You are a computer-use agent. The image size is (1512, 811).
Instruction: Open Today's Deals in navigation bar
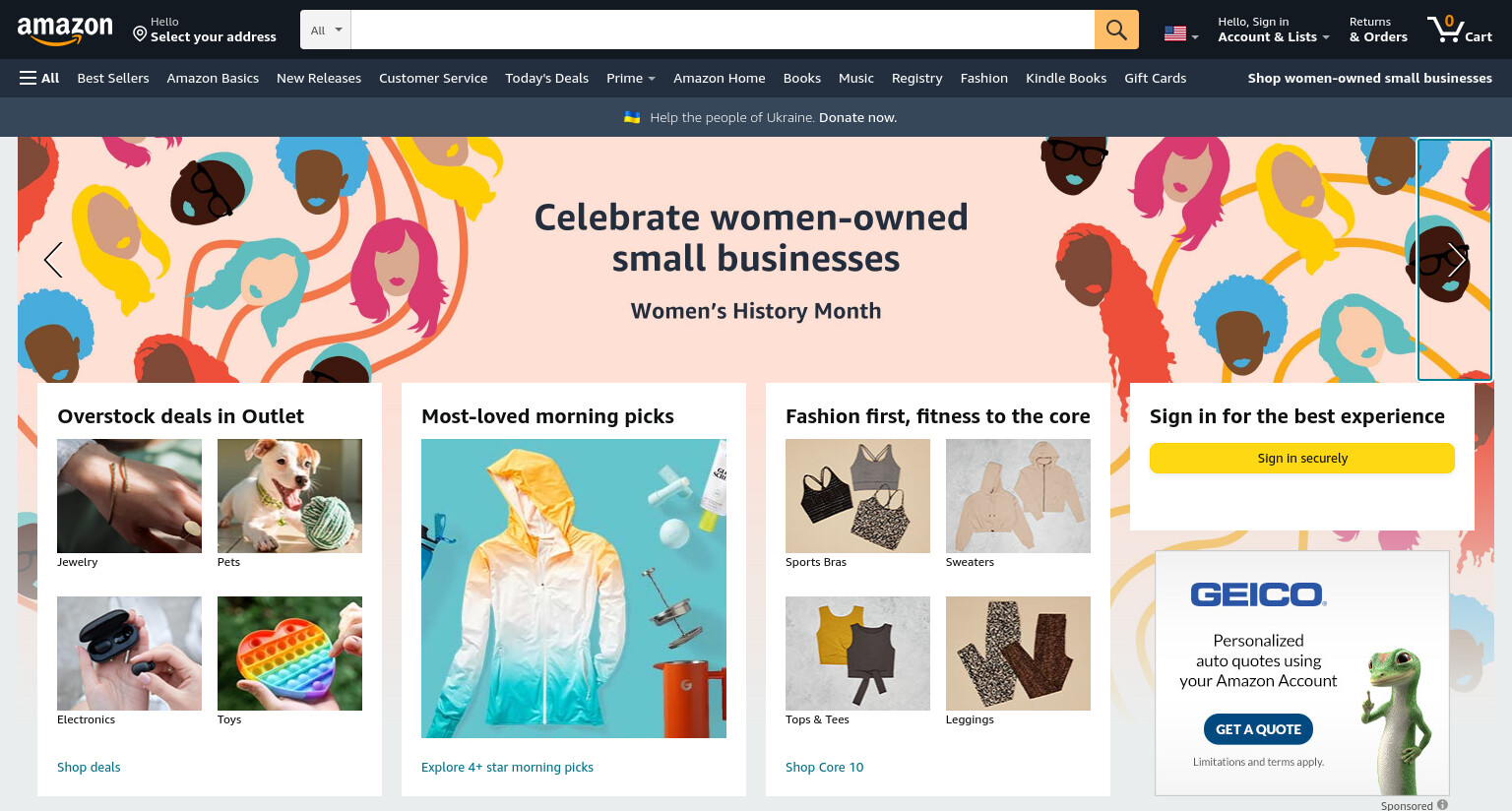pos(546,78)
